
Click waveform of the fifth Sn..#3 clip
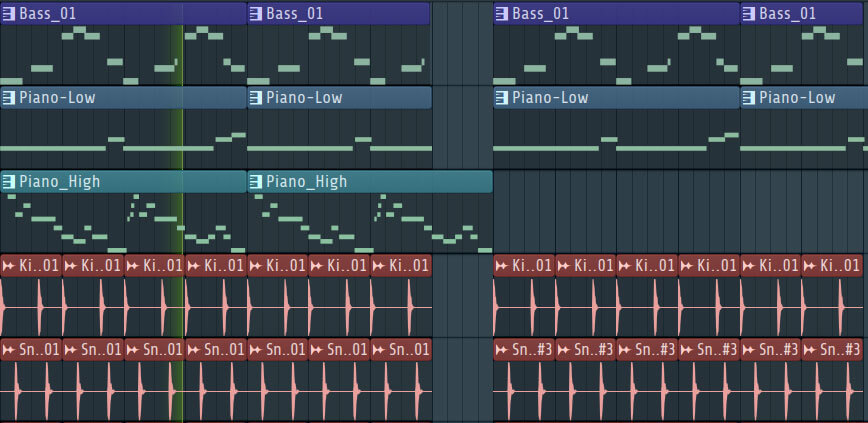770,390
